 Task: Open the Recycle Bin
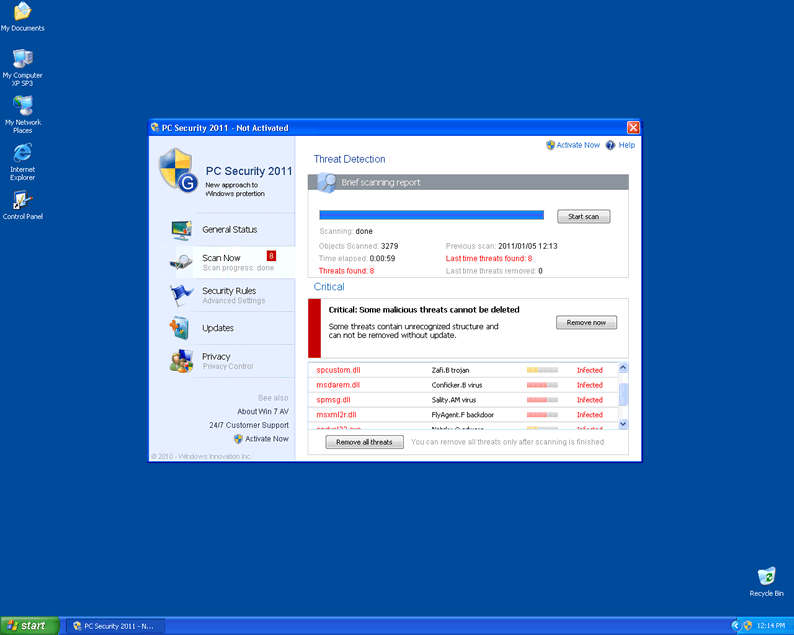point(766,576)
